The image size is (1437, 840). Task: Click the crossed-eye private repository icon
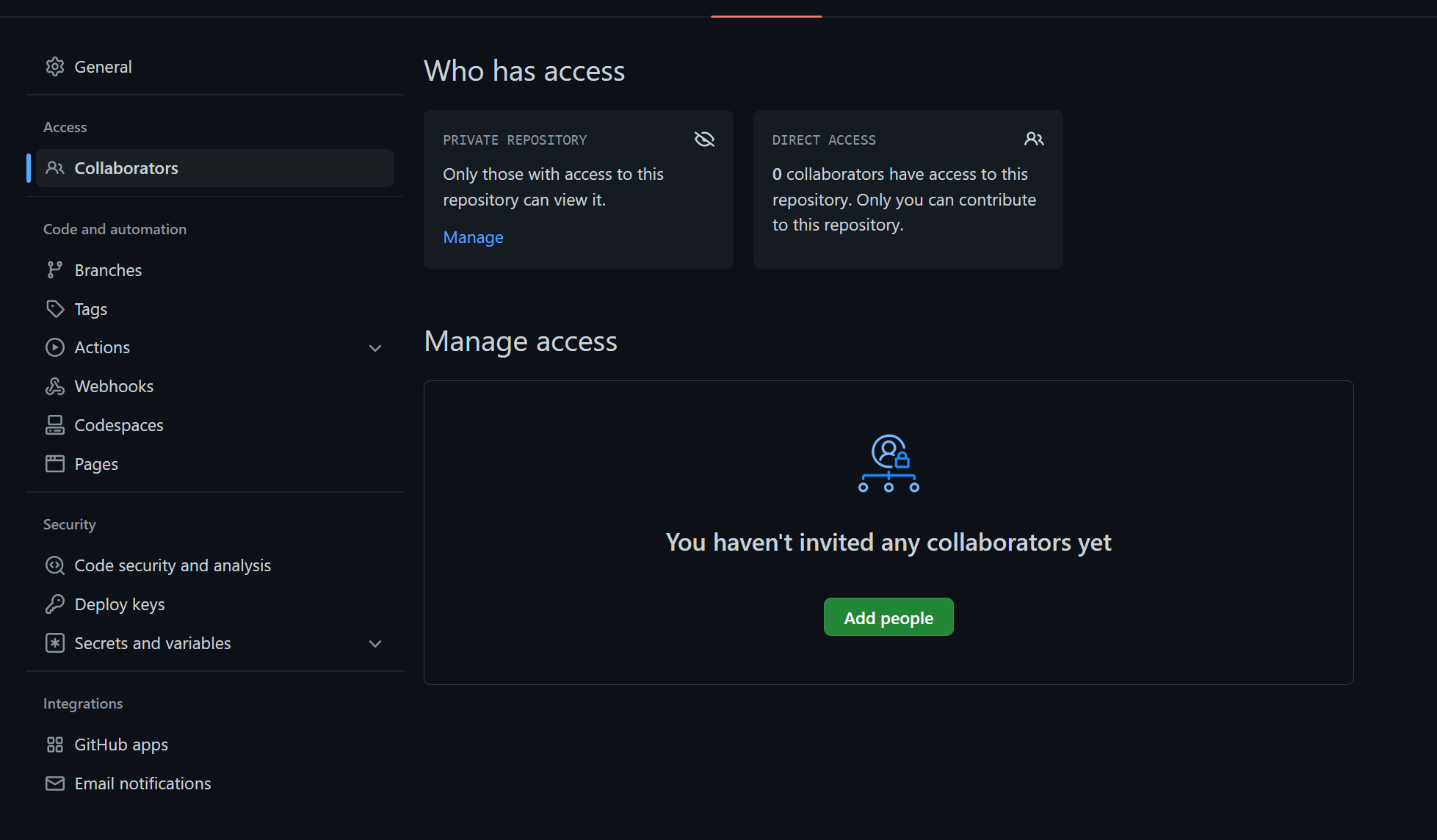[704, 140]
